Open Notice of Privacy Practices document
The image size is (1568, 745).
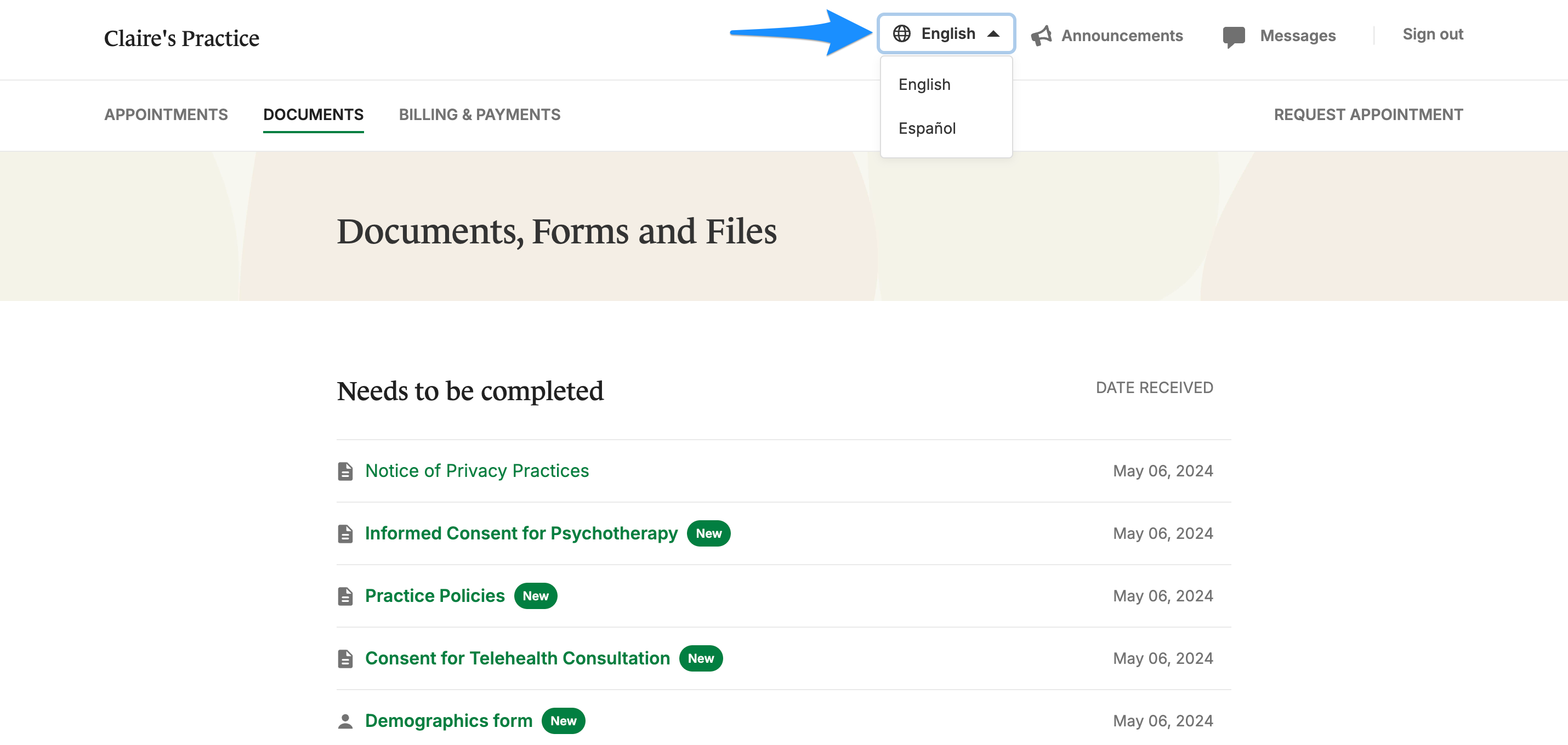(x=476, y=471)
